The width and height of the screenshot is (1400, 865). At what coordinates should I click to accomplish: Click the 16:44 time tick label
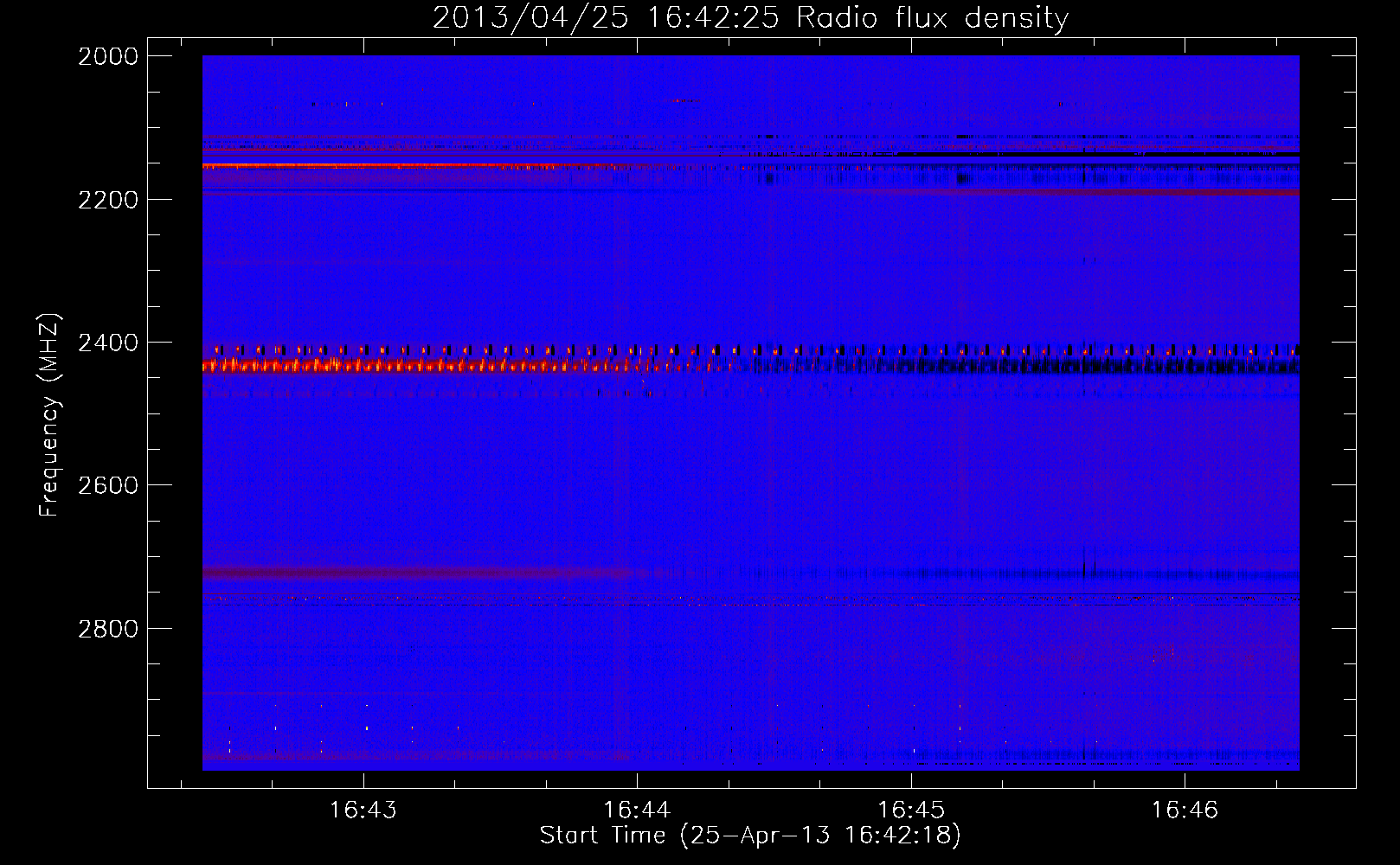click(x=637, y=810)
